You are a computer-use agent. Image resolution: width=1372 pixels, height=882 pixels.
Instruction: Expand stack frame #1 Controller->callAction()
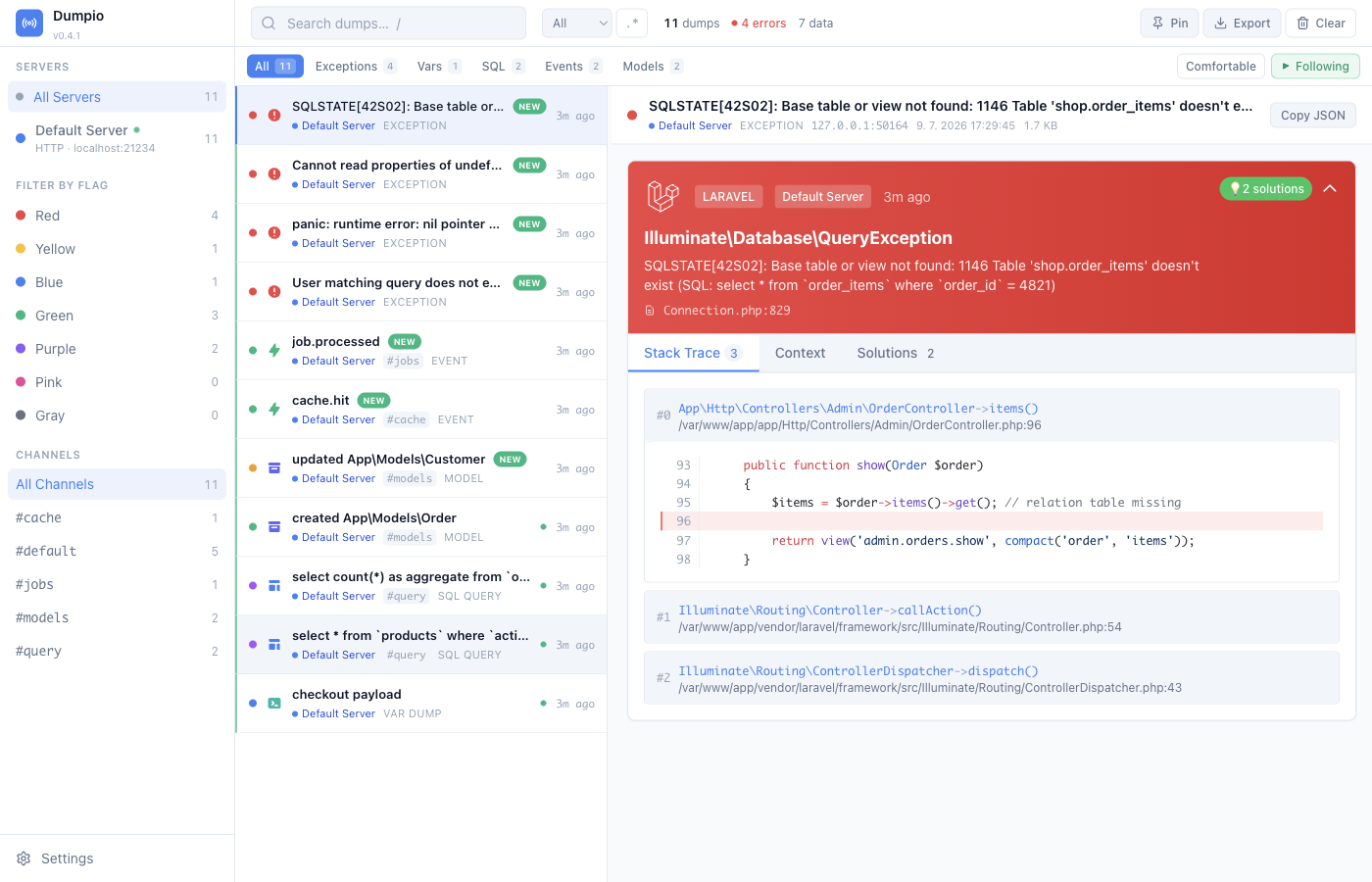tap(992, 617)
